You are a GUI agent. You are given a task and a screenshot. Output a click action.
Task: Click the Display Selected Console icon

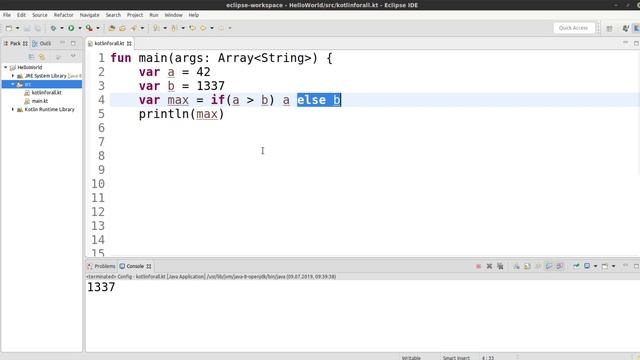[587, 266]
